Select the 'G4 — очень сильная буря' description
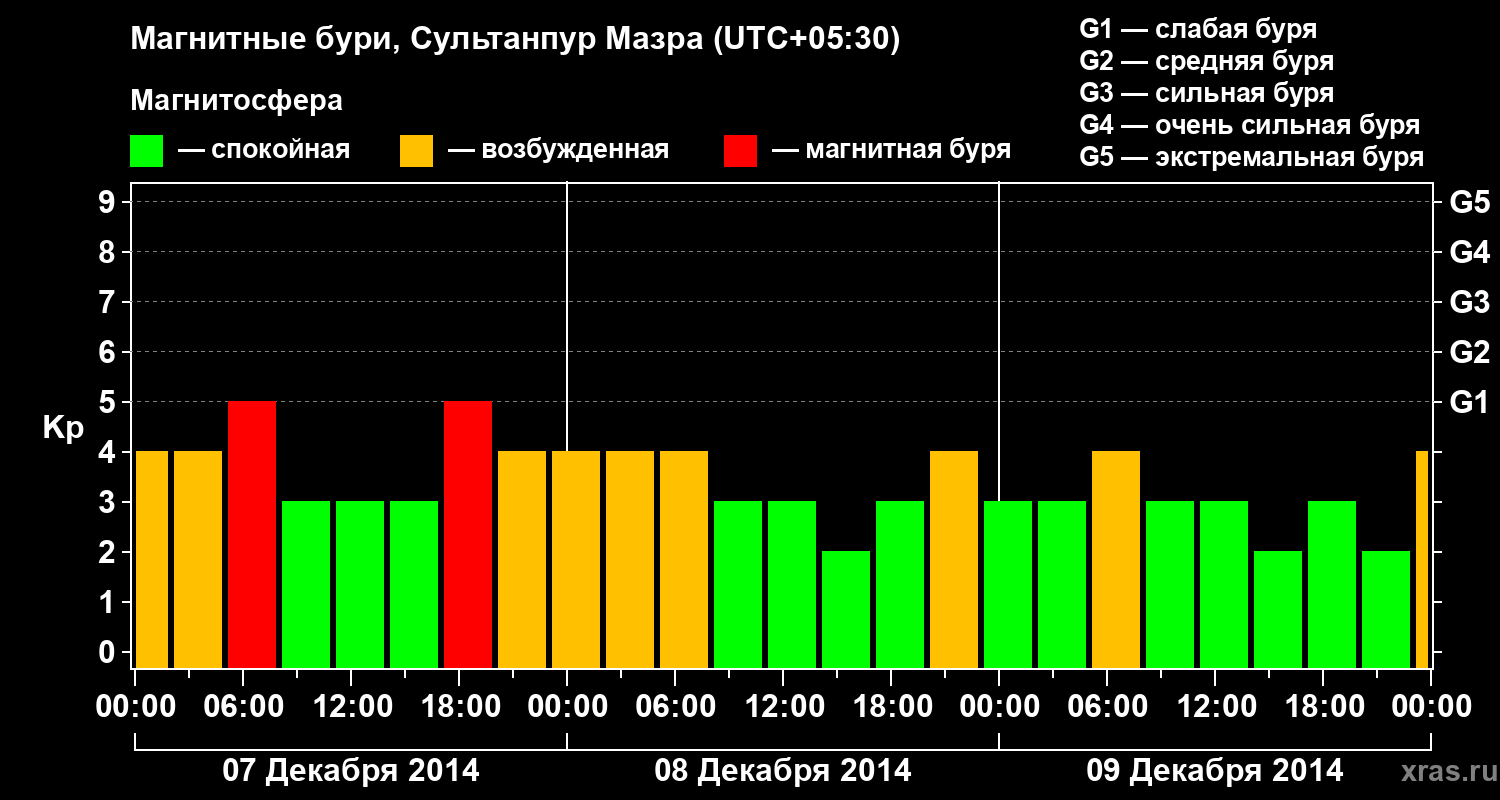1500x800 pixels. [1249, 125]
